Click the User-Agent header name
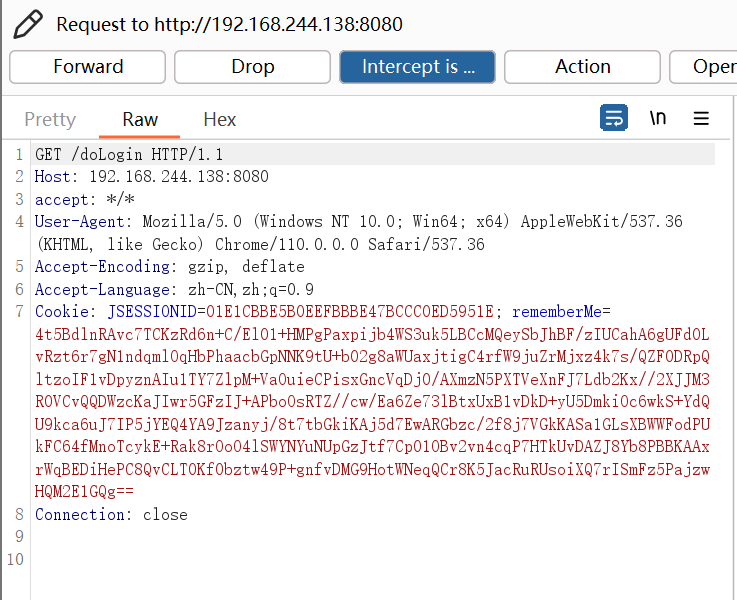737x600 pixels. [x=79, y=221]
